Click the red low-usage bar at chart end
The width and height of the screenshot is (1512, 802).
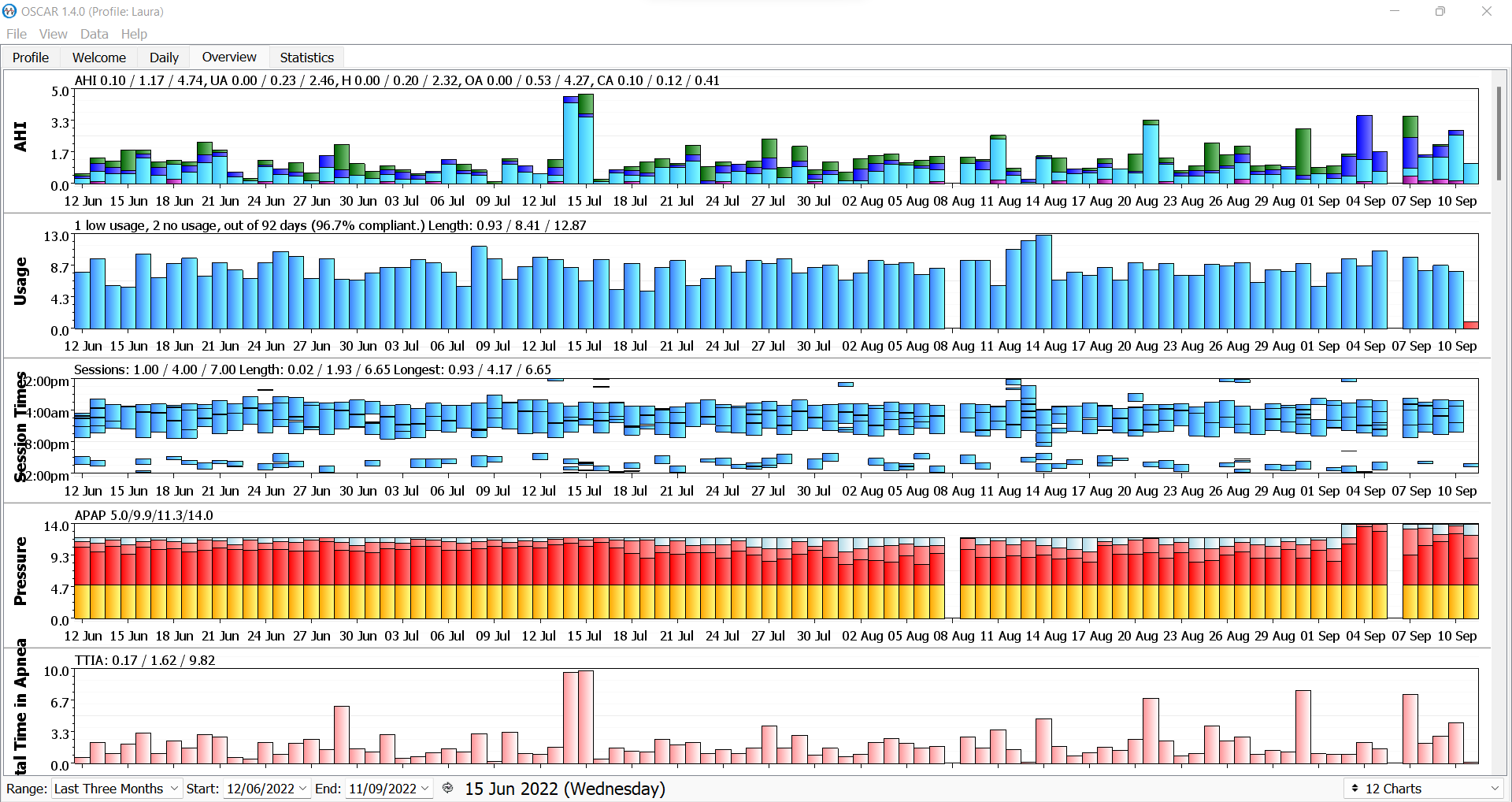click(1470, 325)
